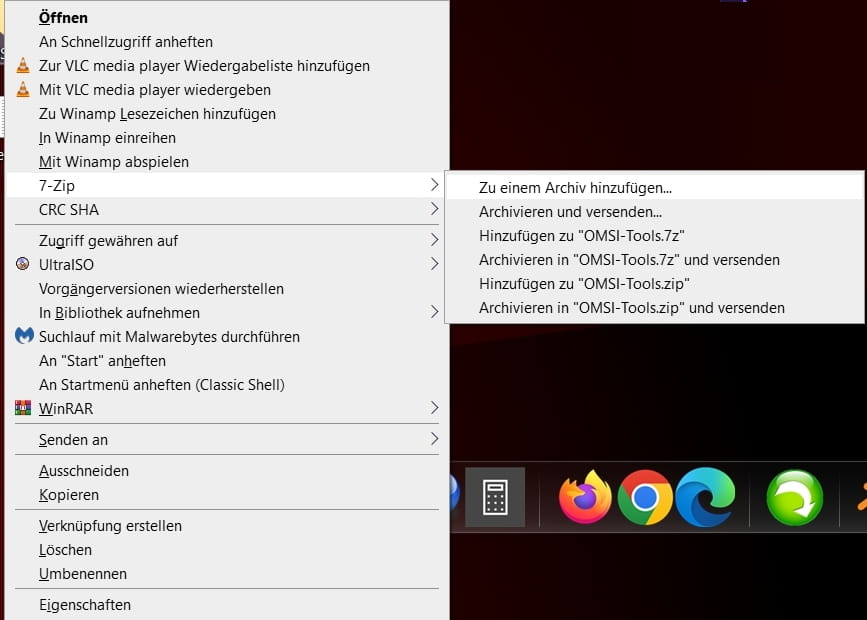Click the Malwarebytes scan icon
Screen dimensions: 867x620
coord(24,337)
